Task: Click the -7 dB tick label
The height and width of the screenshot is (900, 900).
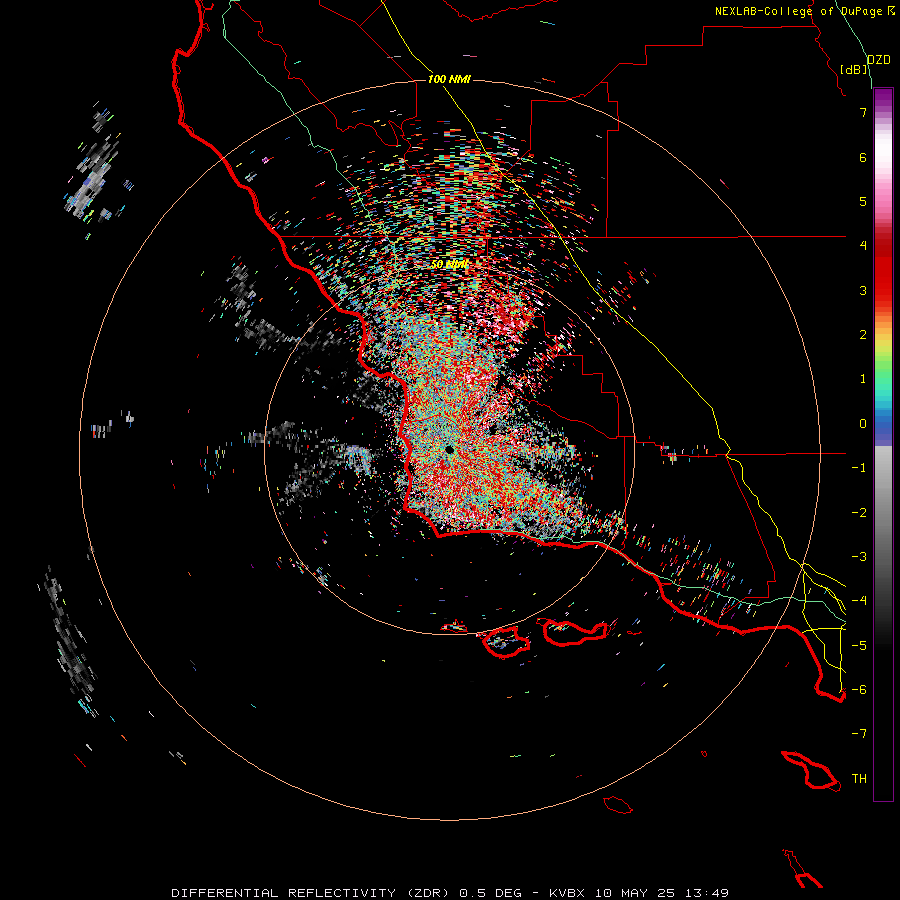Action: click(x=859, y=734)
